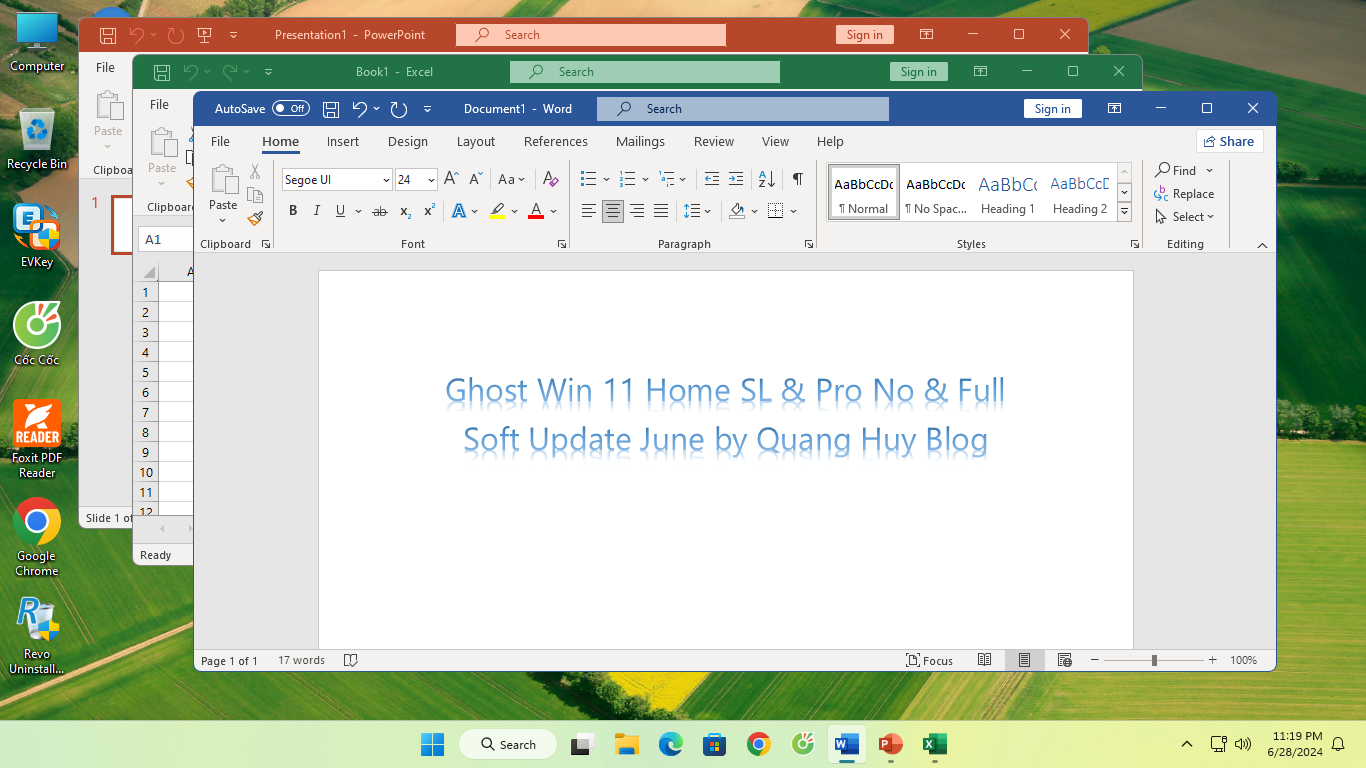The height and width of the screenshot is (768, 1366).
Task: Click Sign in button in Word
Action: [1052, 109]
